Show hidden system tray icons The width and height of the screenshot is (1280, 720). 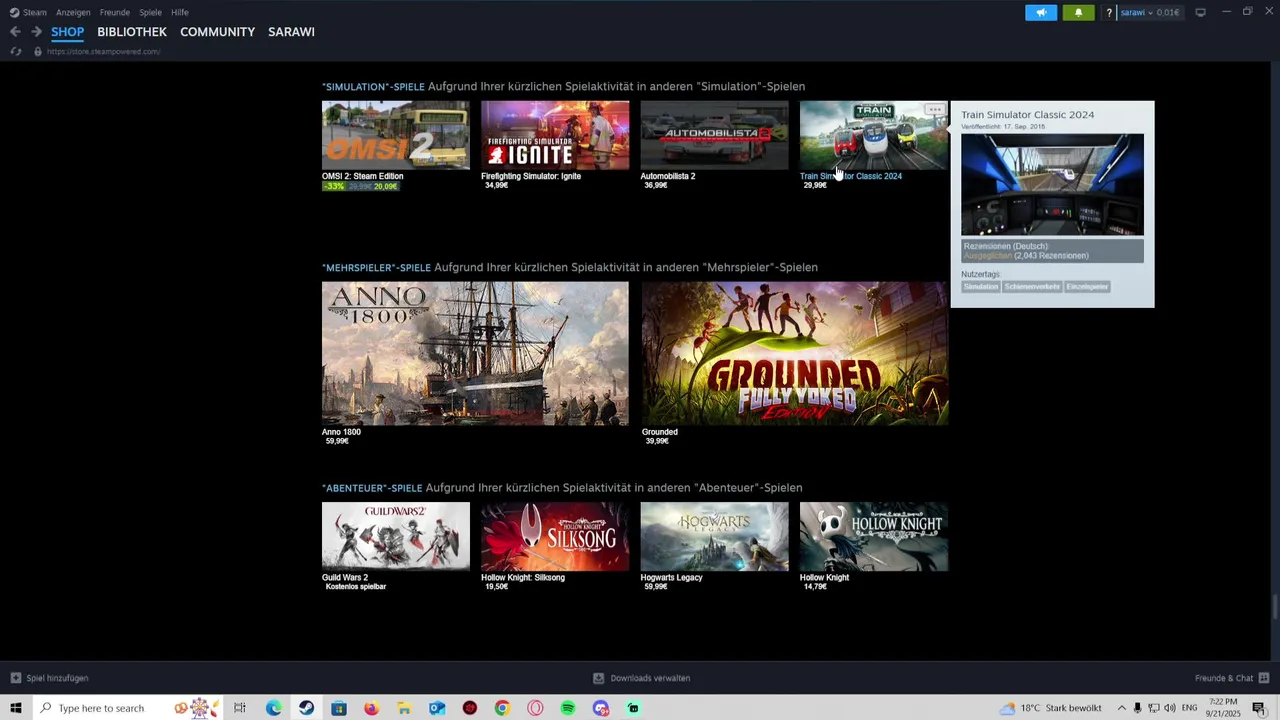pos(1121,708)
